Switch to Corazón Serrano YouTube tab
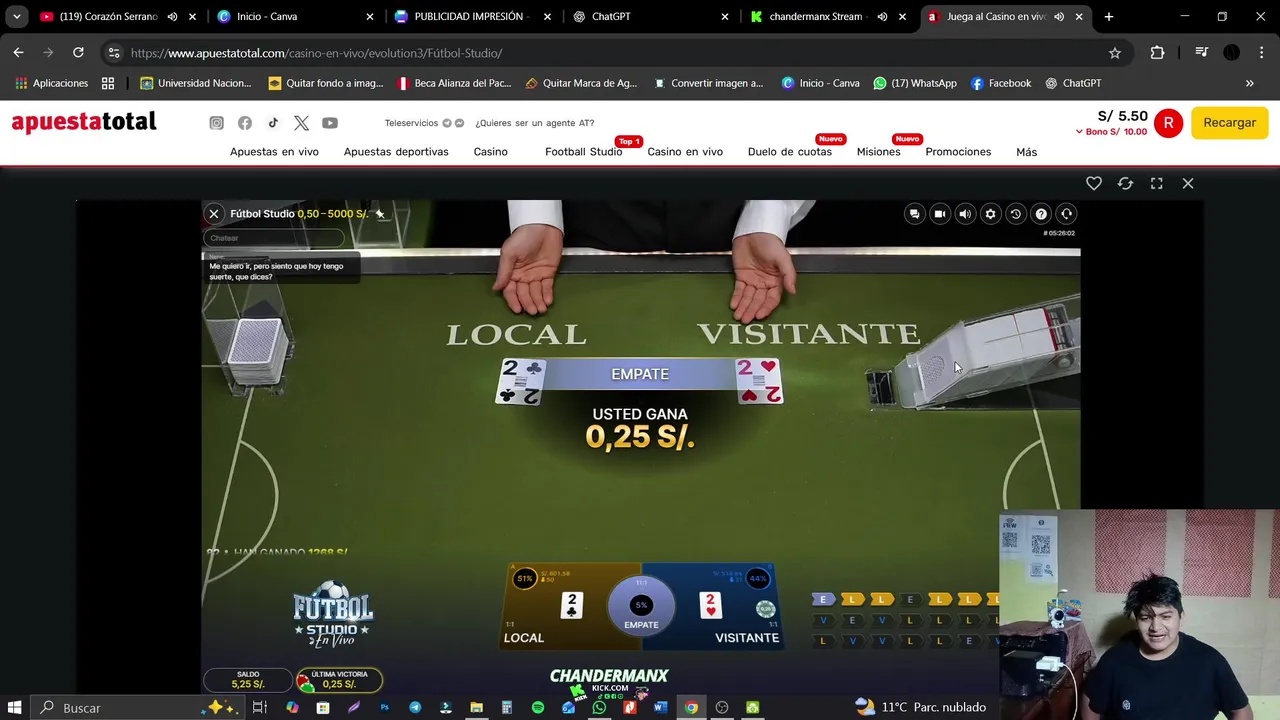 (107, 17)
